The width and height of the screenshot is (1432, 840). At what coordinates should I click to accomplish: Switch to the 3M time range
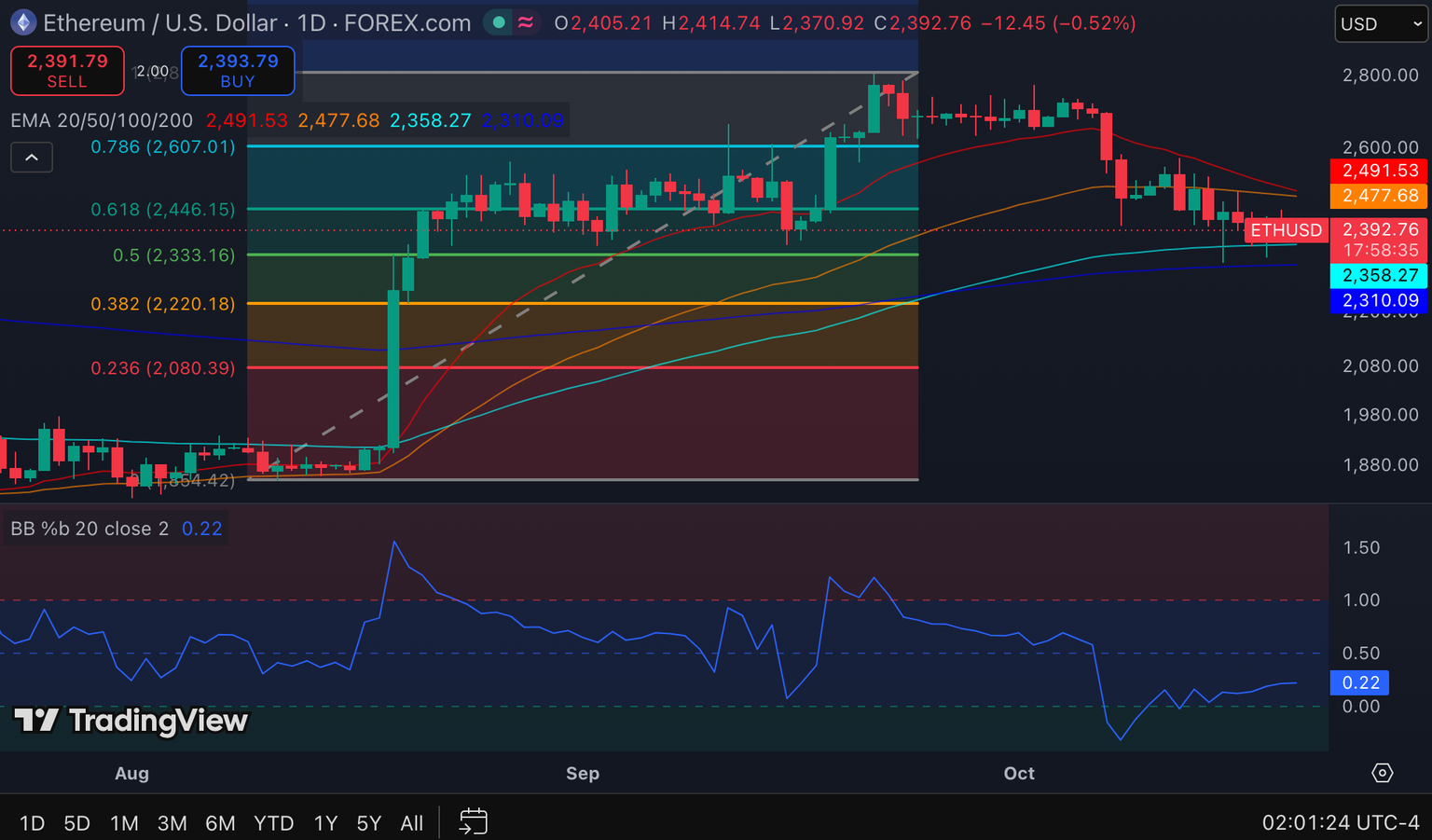pos(172,823)
